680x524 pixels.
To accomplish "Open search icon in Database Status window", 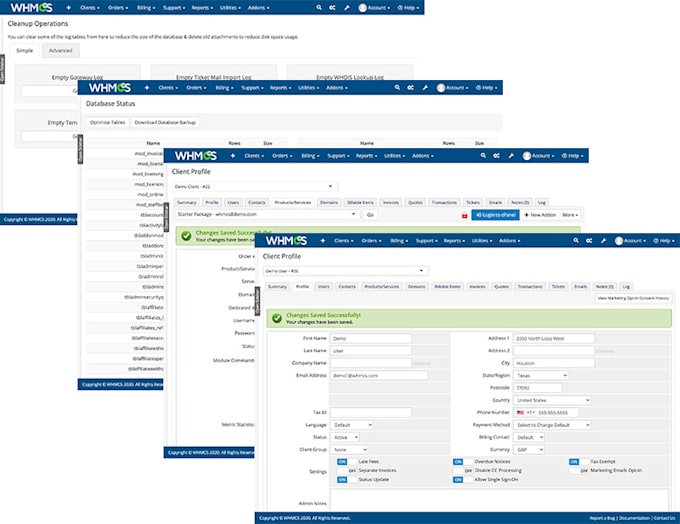I will (x=397, y=88).
